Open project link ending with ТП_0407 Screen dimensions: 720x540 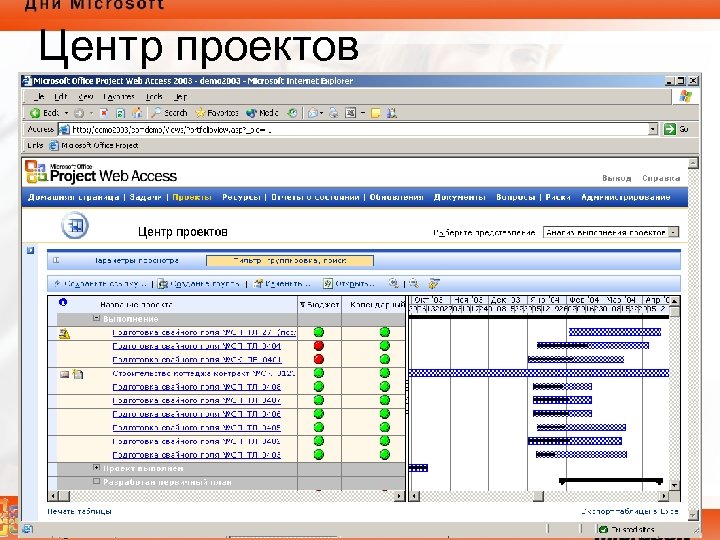(x=197, y=400)
